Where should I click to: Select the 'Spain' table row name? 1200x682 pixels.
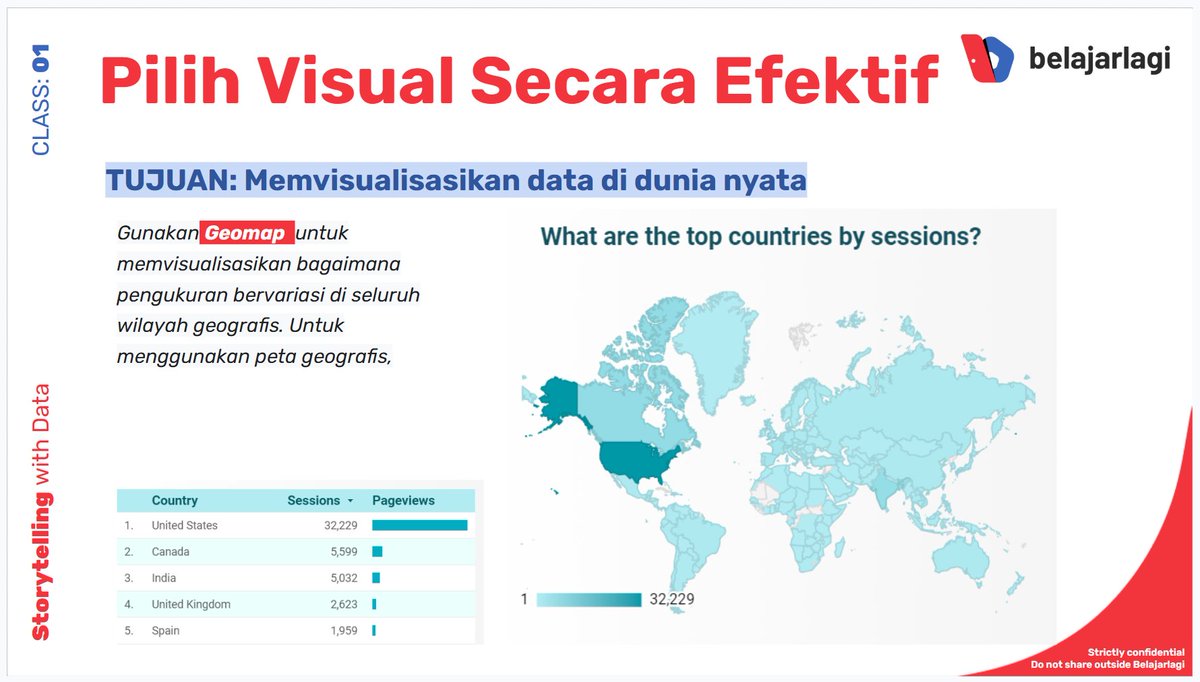165,630
